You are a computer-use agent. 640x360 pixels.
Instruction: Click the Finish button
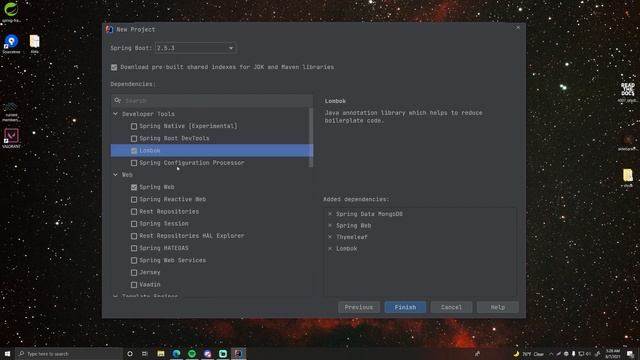(405, 307)
